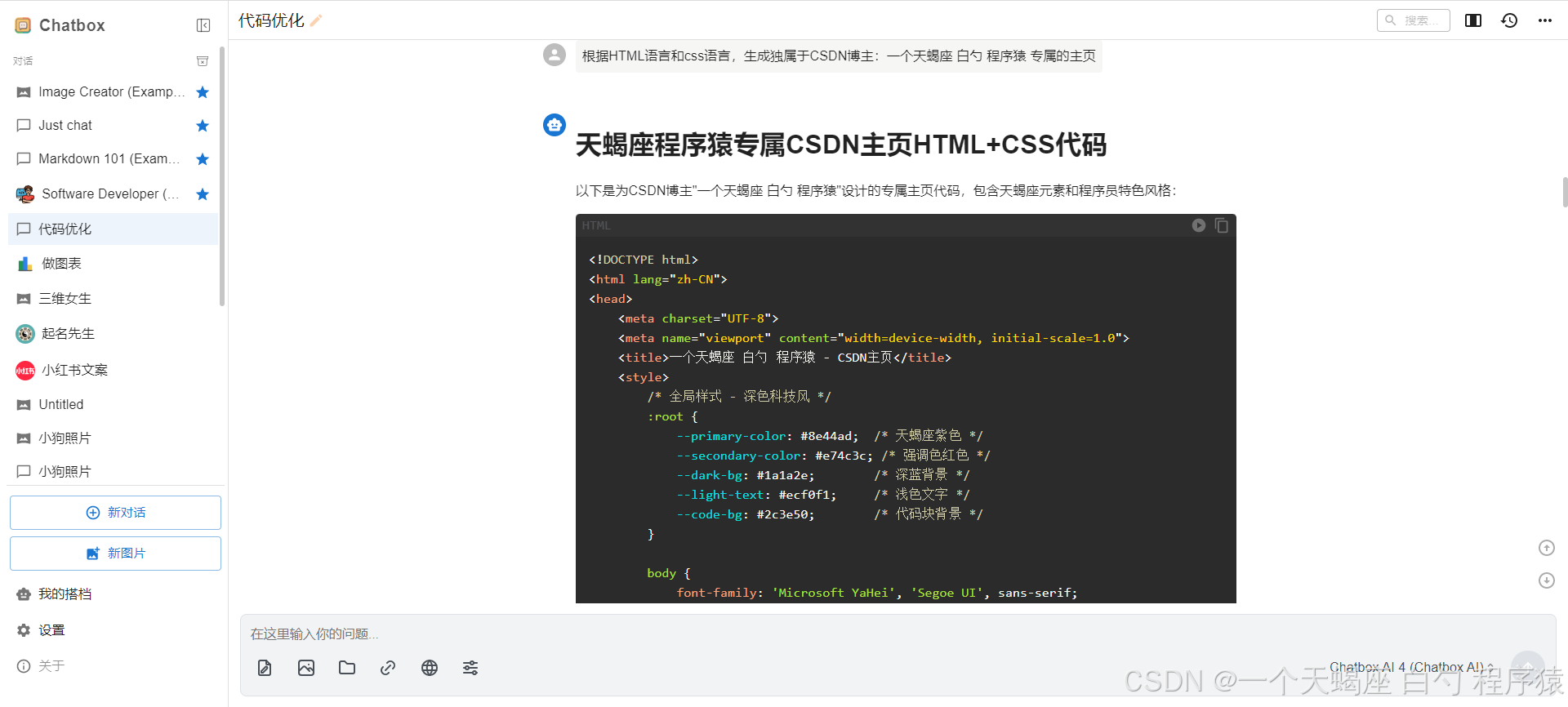Unstar the Just chat conversation
1568x707 pixels.
(x=203, y=126)
